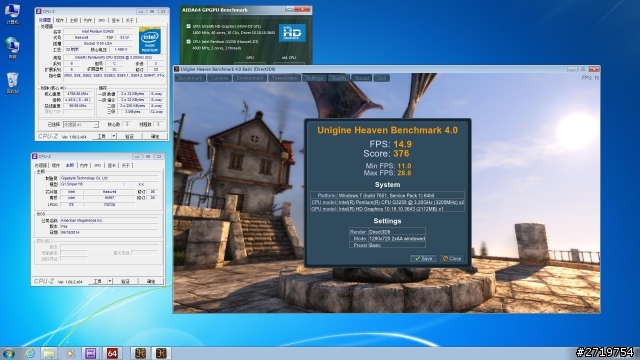Switch to CPU-Z via purple taskbar icon
This screenshot has height=360, width=640.
(91, 353)
